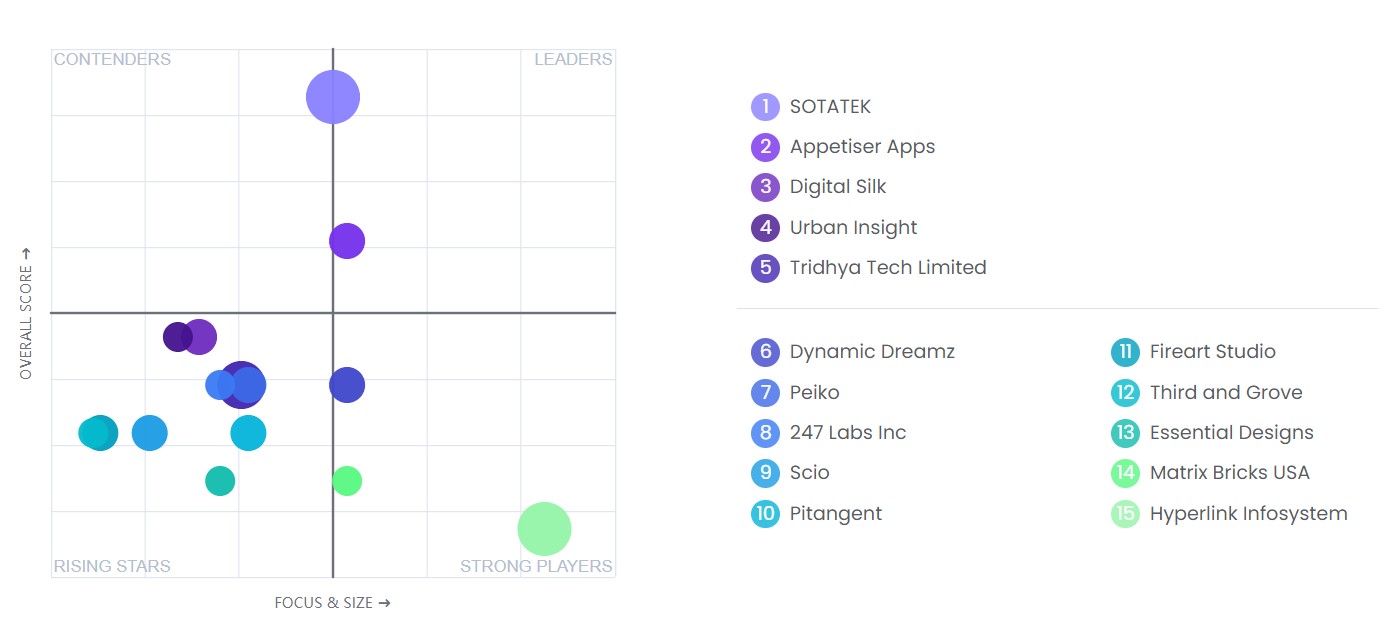Select the number 4 Urban Insight badge
This screenshot has width=1379, height=631.
[765, 228]
